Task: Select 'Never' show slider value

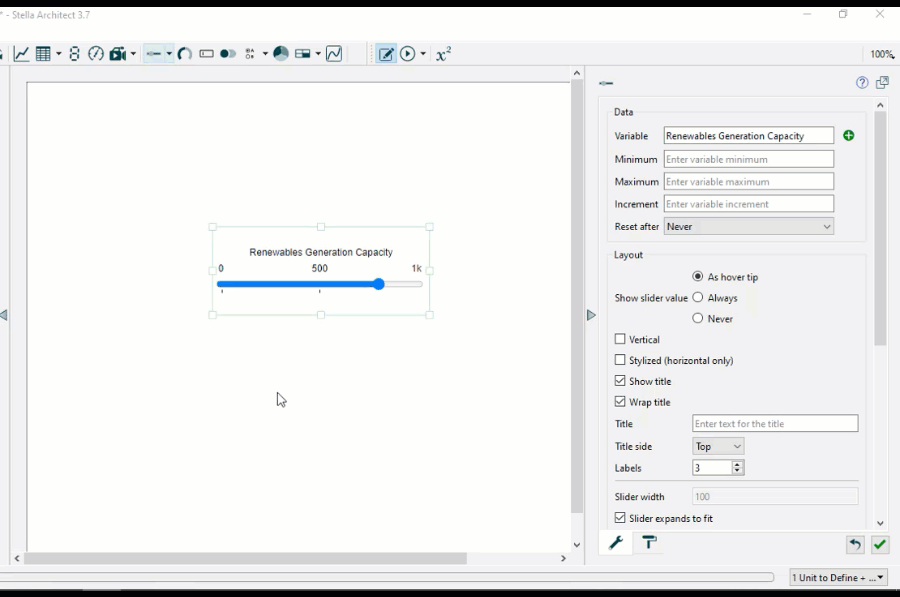Action: (697, 318)
